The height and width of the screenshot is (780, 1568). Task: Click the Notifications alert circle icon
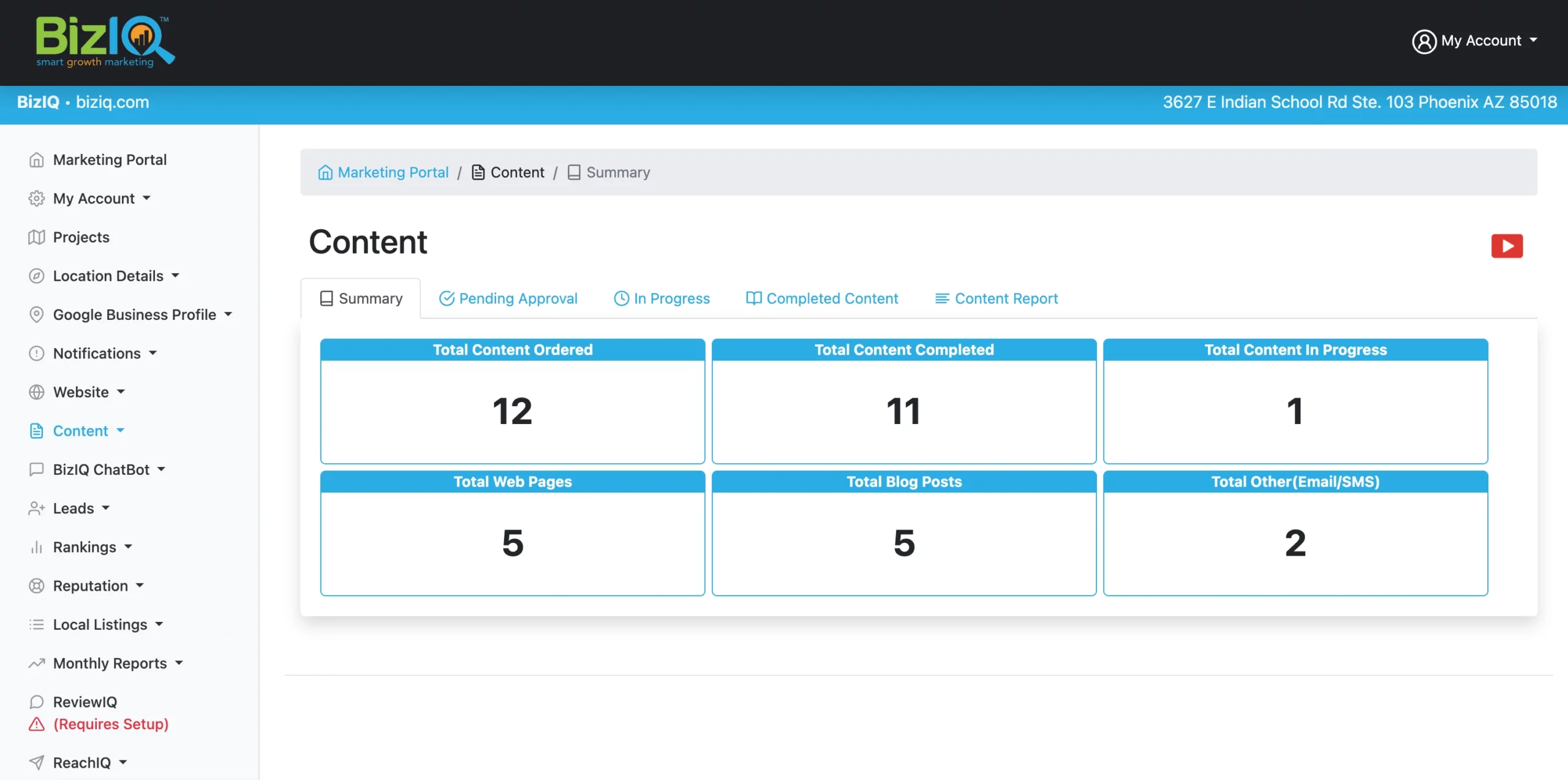[37, 354]
